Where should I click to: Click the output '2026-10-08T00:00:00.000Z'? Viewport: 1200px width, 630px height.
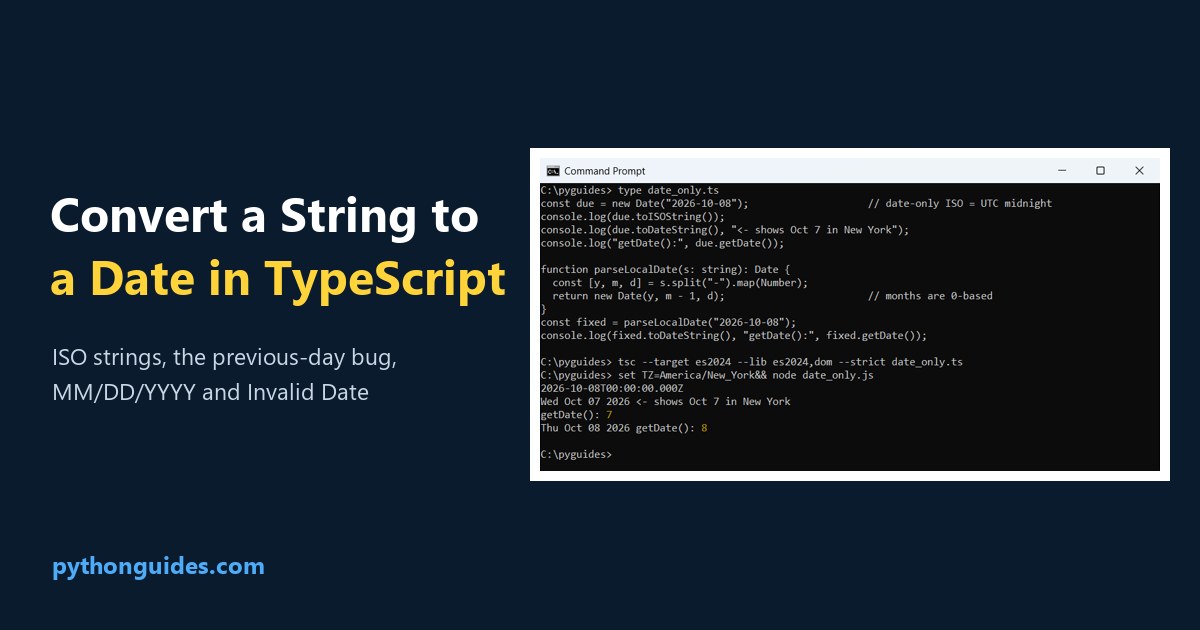(x=612, y=388)
